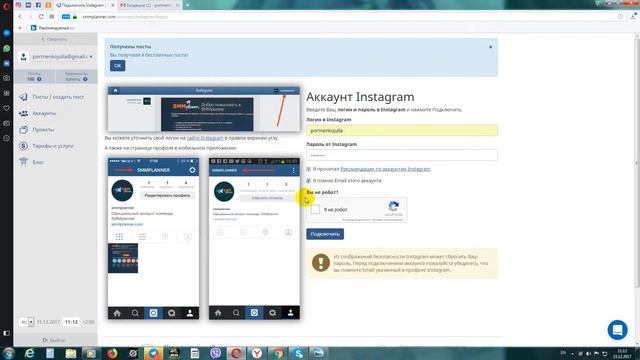The image size is (640, 360).
Task: Open the language selector dropdown
Action: [27, 322]
